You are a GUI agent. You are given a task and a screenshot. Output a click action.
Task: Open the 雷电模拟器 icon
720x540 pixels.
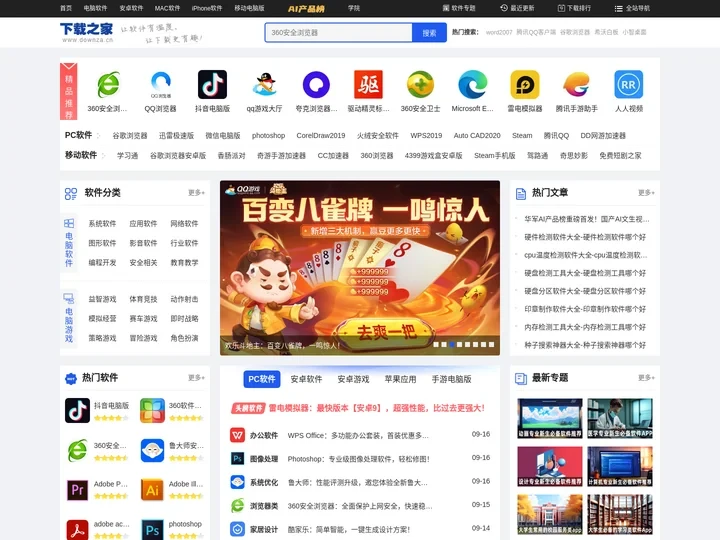(524, 85)
